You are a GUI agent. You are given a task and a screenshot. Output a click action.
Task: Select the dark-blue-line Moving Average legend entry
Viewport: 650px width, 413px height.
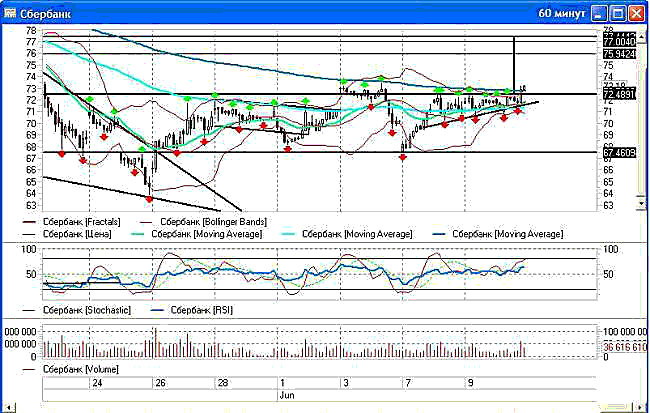(x=498, y=234)
